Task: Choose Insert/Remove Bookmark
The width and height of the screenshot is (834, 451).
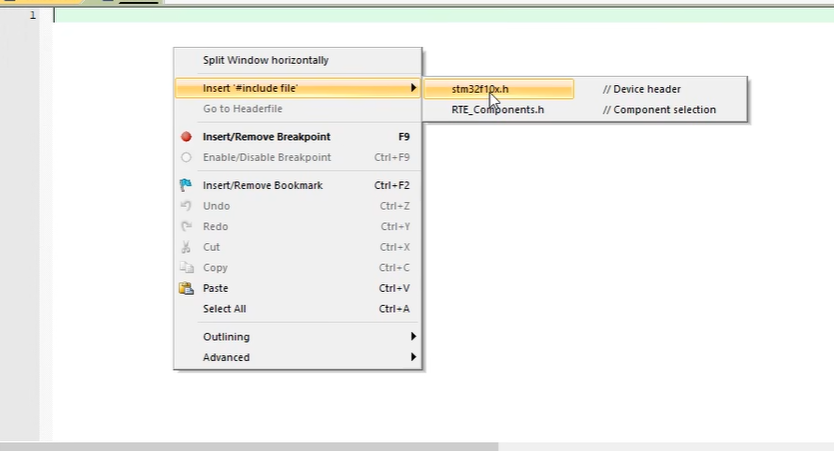Action: 298,185
